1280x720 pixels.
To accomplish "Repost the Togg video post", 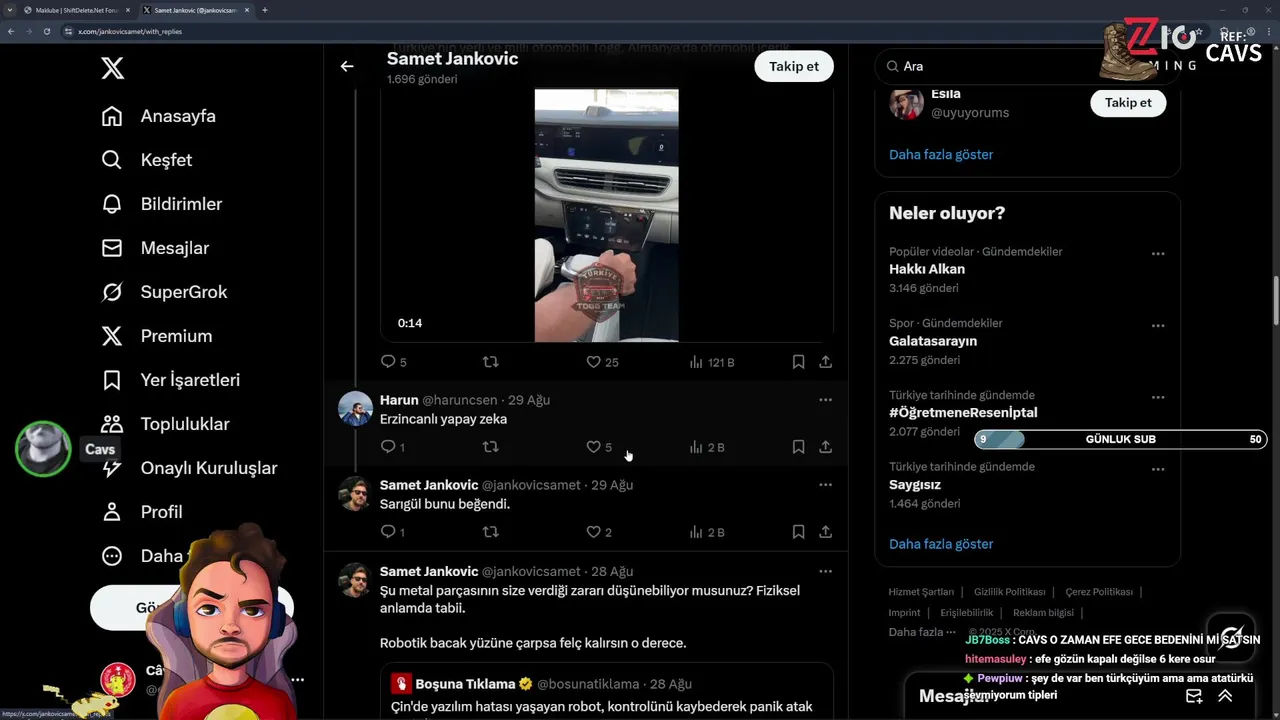I will click(x=490, y=362).
